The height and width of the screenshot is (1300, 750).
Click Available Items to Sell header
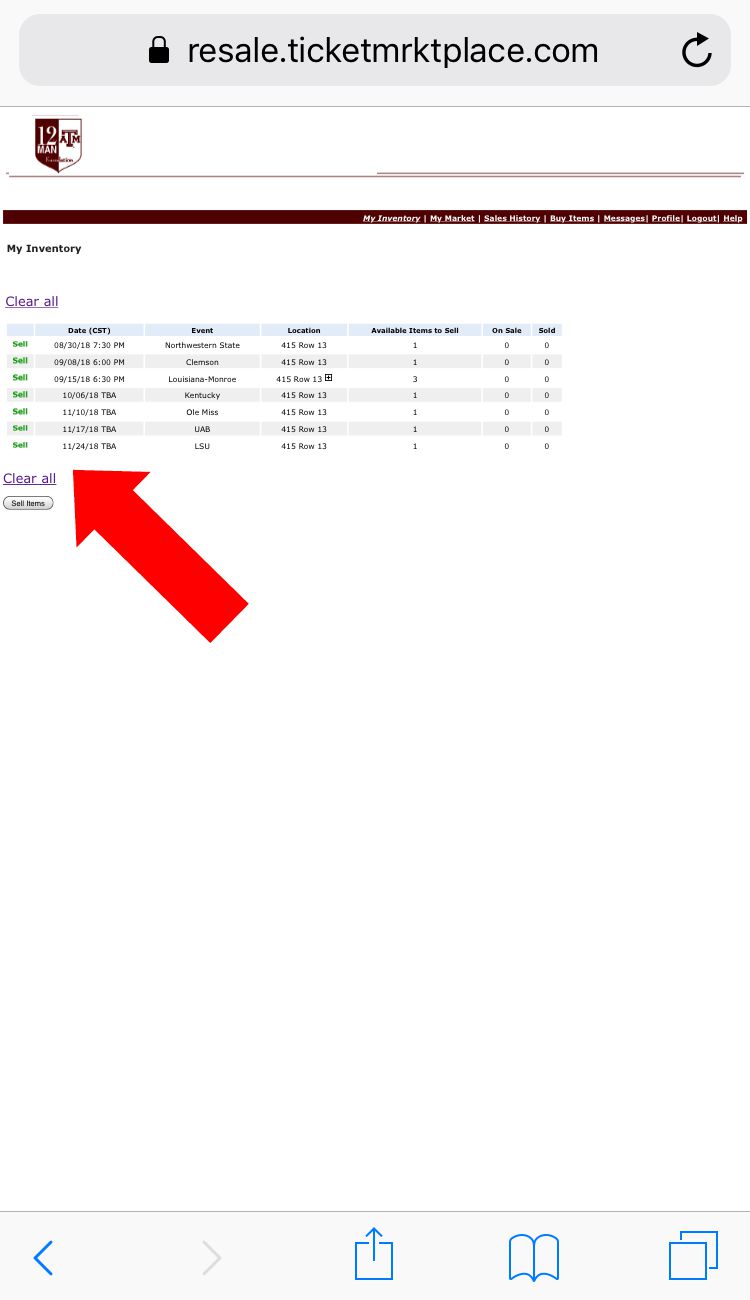pyautogui.click(x=415, y=330)
